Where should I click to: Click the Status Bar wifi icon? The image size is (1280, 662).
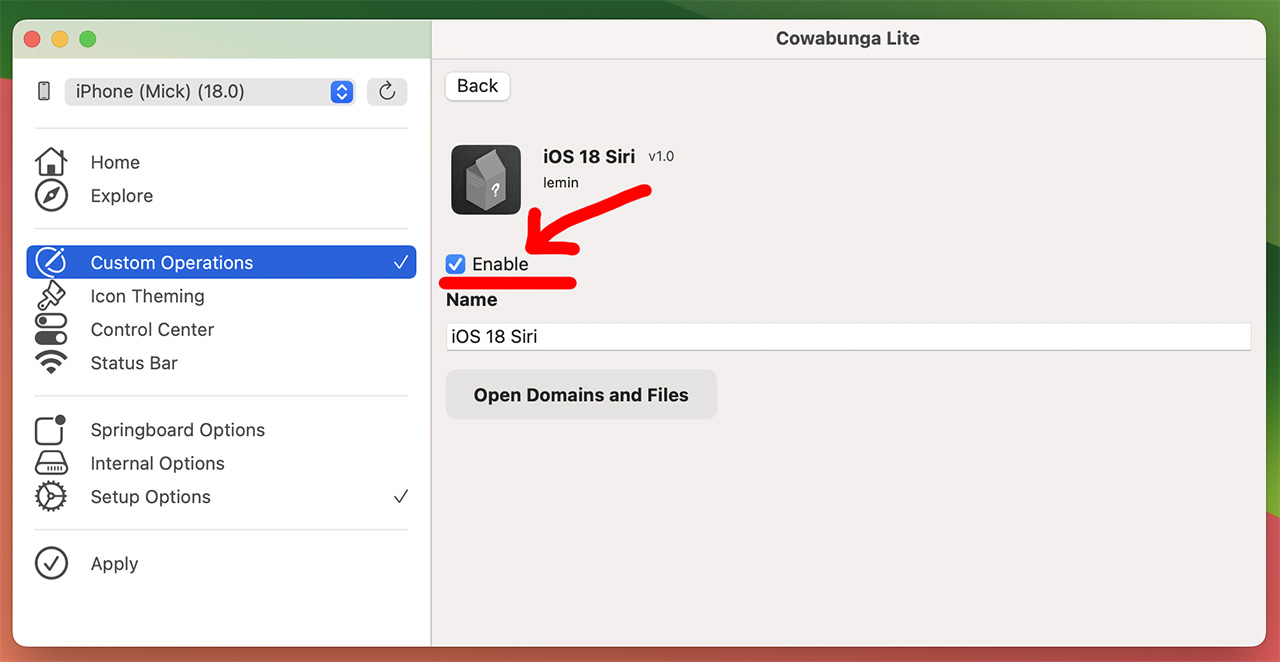coord(51,363)
